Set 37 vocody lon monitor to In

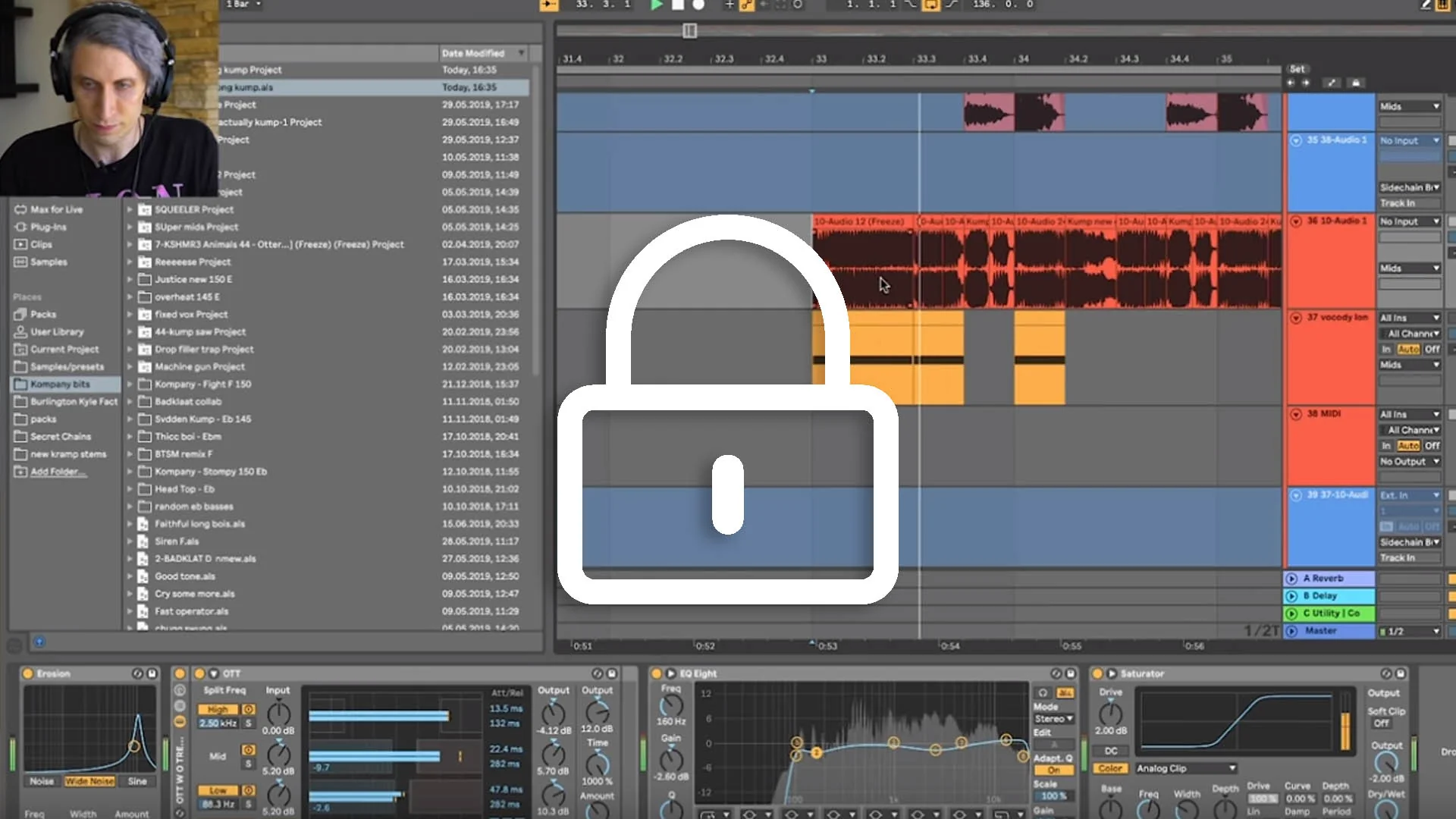pos(1386,350)
